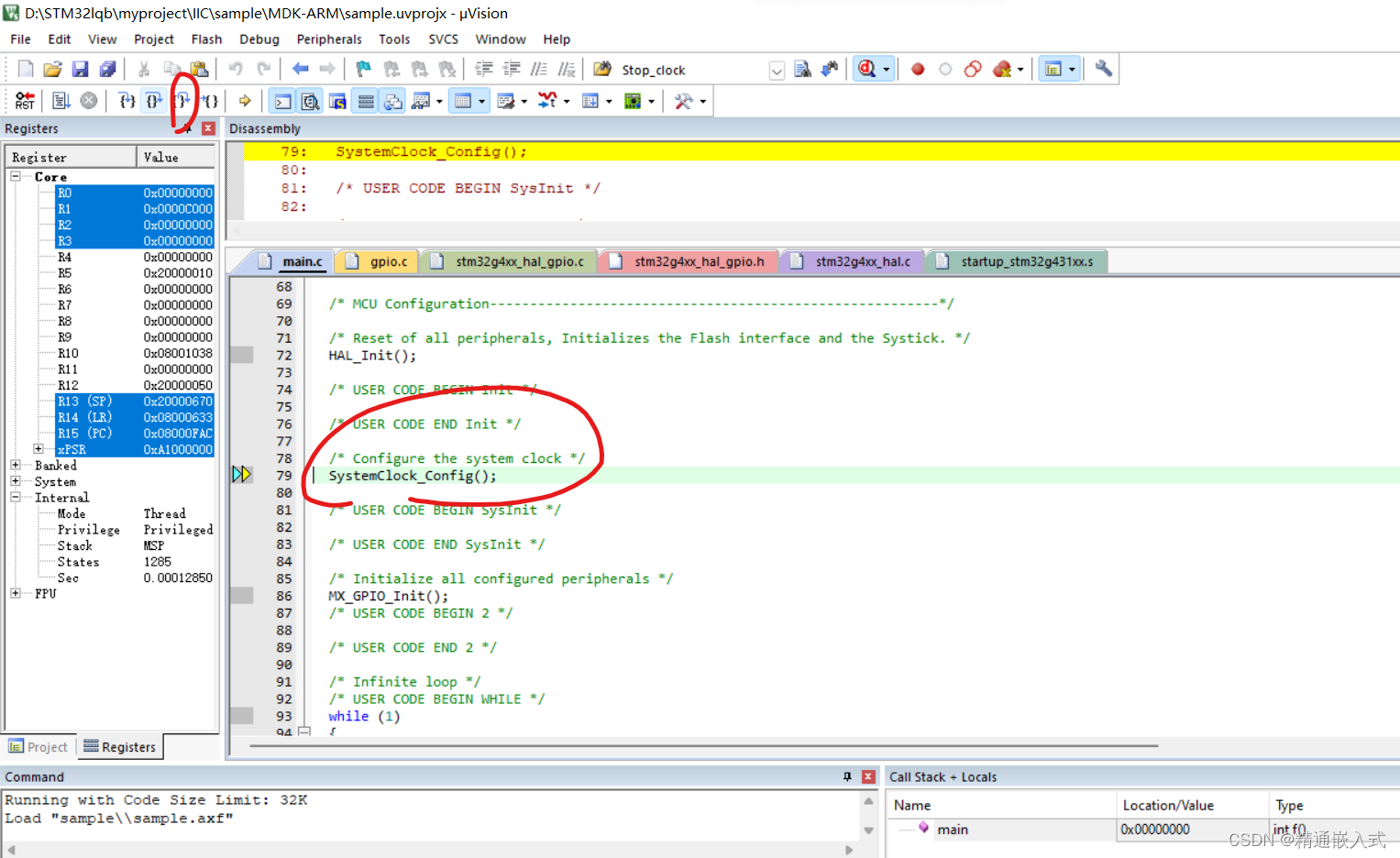1400x858 pixels.
Task: Click the Location/Value column header
Action: click(x=1192, y=805)
